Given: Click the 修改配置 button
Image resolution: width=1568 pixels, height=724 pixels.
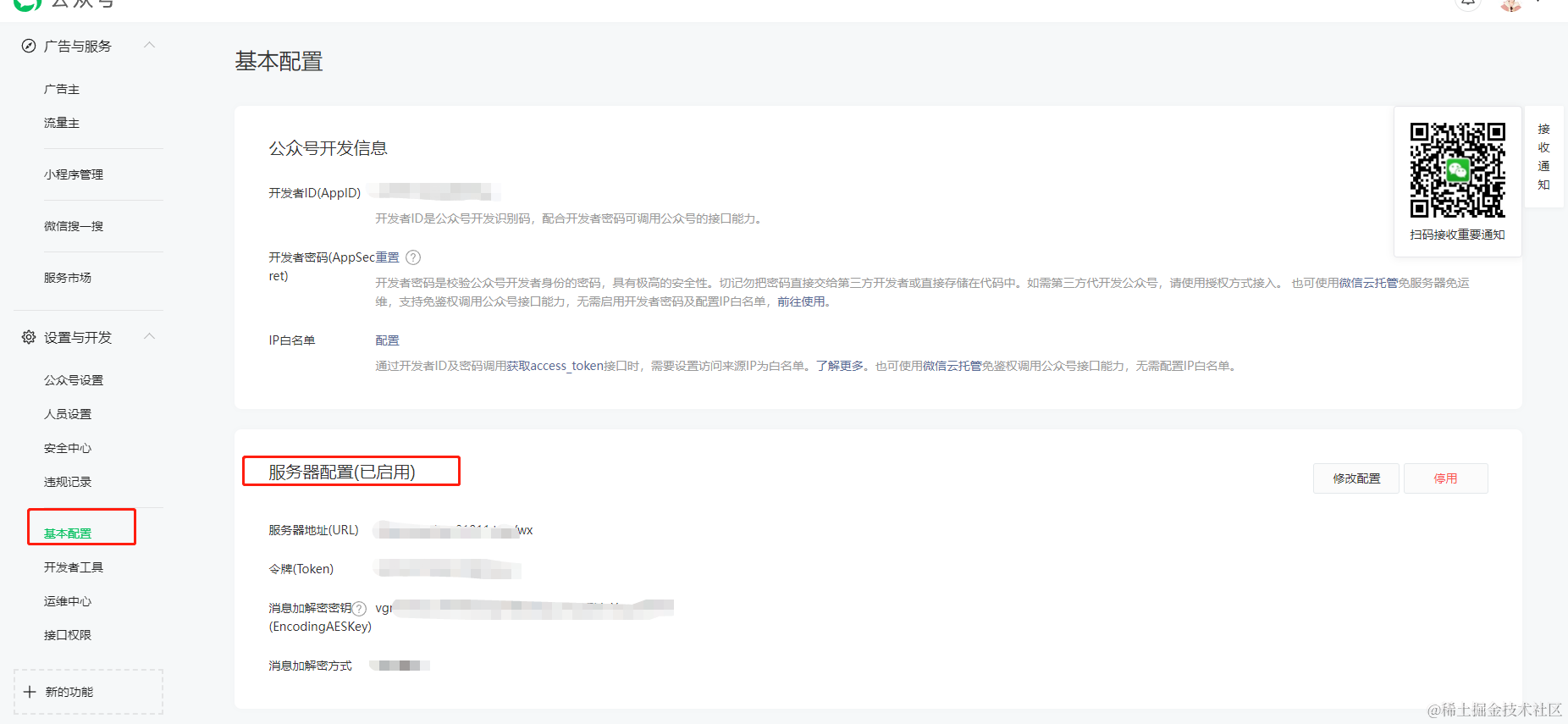Looking at the screenshot, I should (1356, 478).
